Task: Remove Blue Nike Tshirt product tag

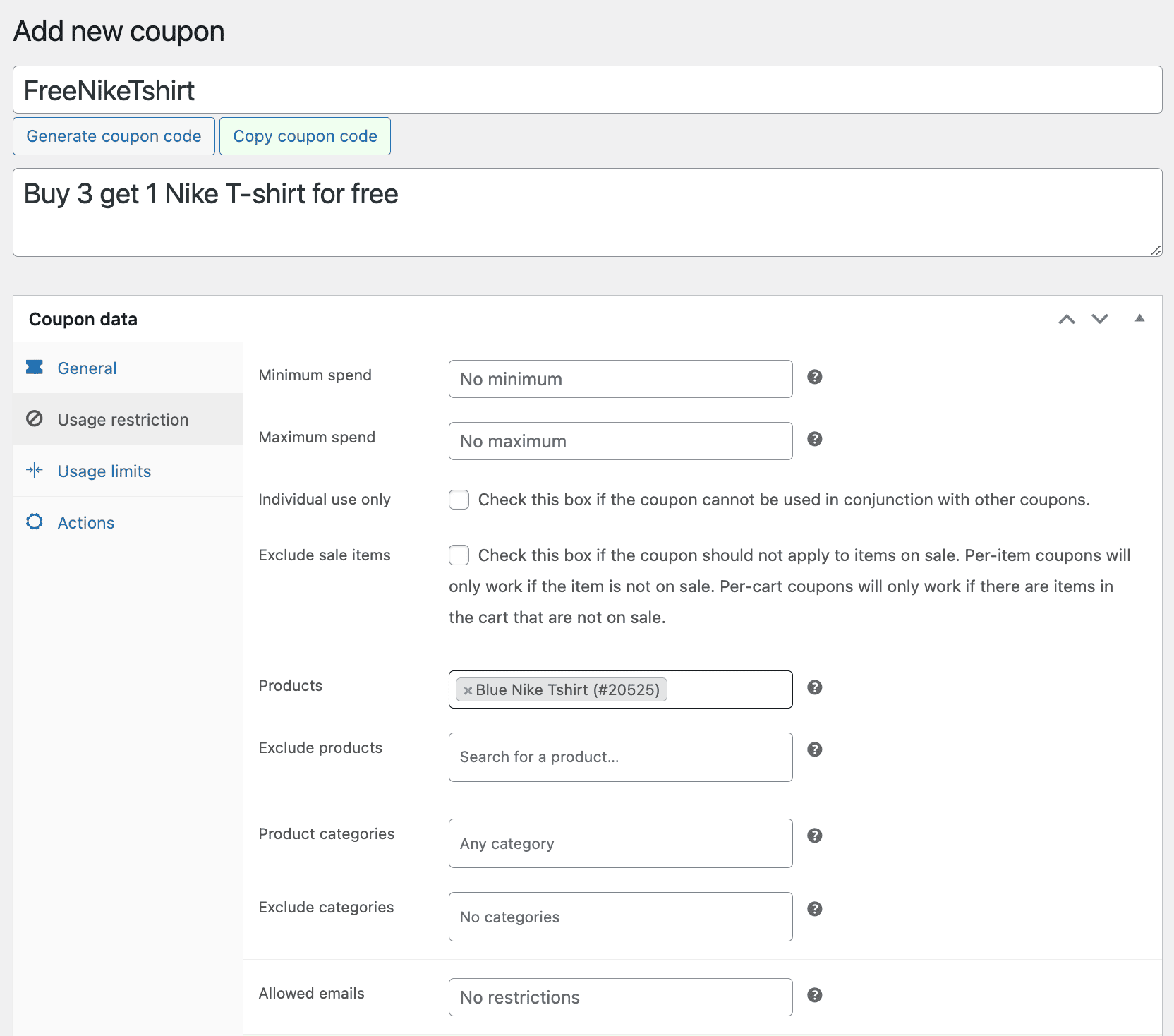Action: pyautogui.click(x=468, y=690)
